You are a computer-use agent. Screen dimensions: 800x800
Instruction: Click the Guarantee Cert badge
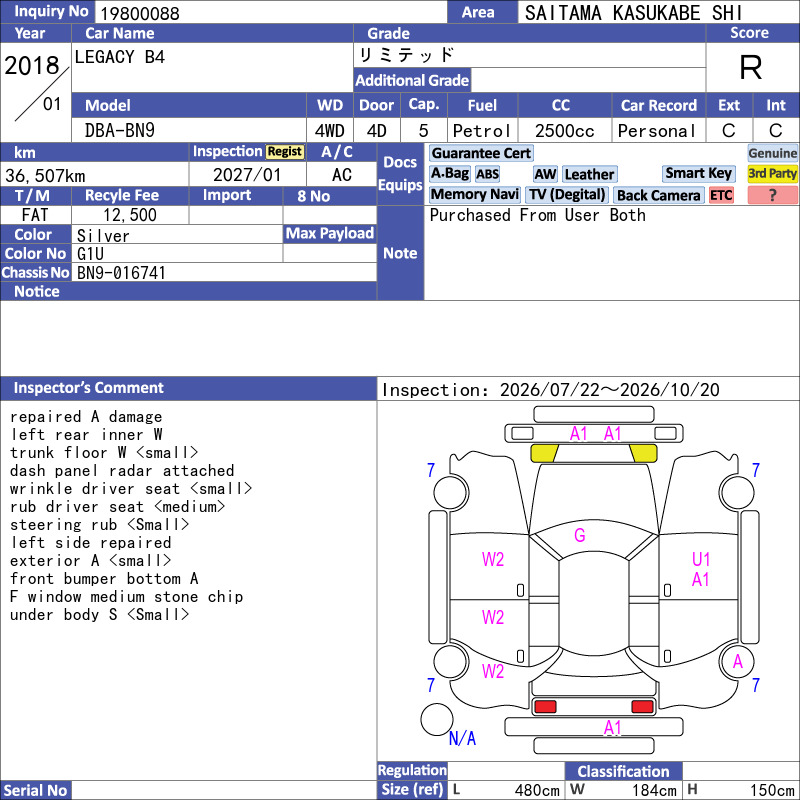tap(481, 153)
